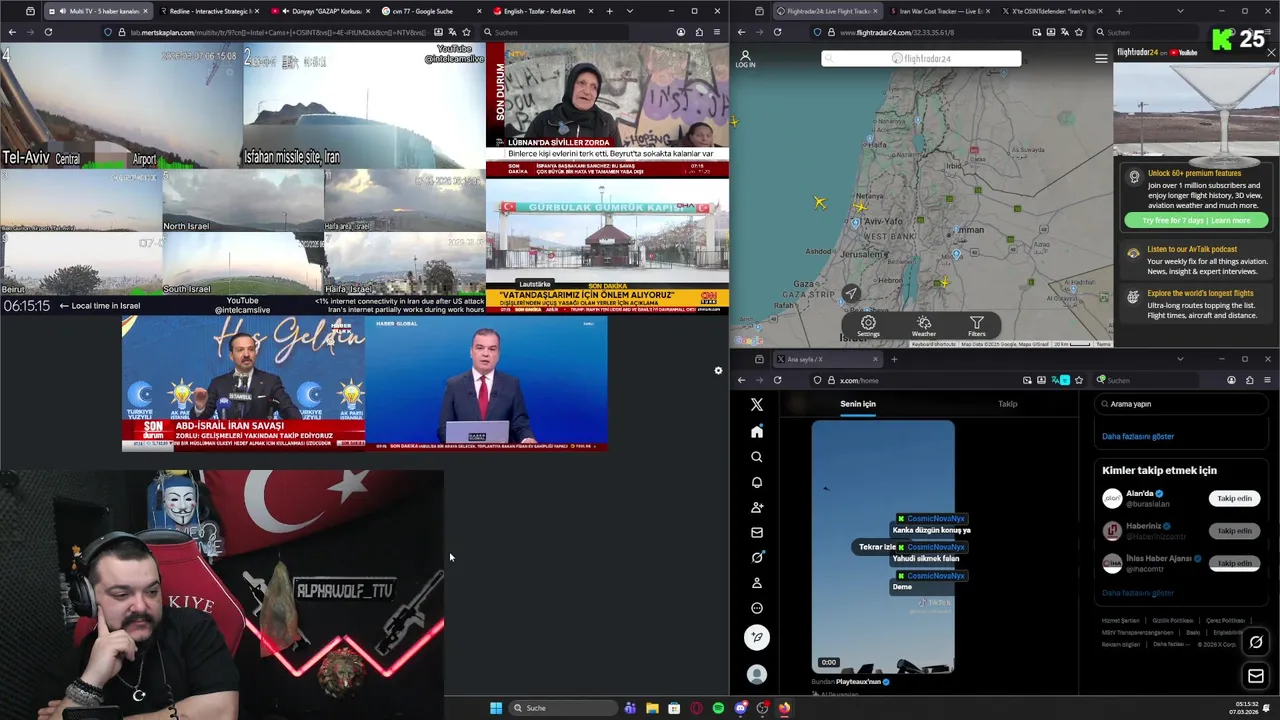The image size is (1280, 720).
Task: Open X More circle icon
Action: [x=757, y=608]
